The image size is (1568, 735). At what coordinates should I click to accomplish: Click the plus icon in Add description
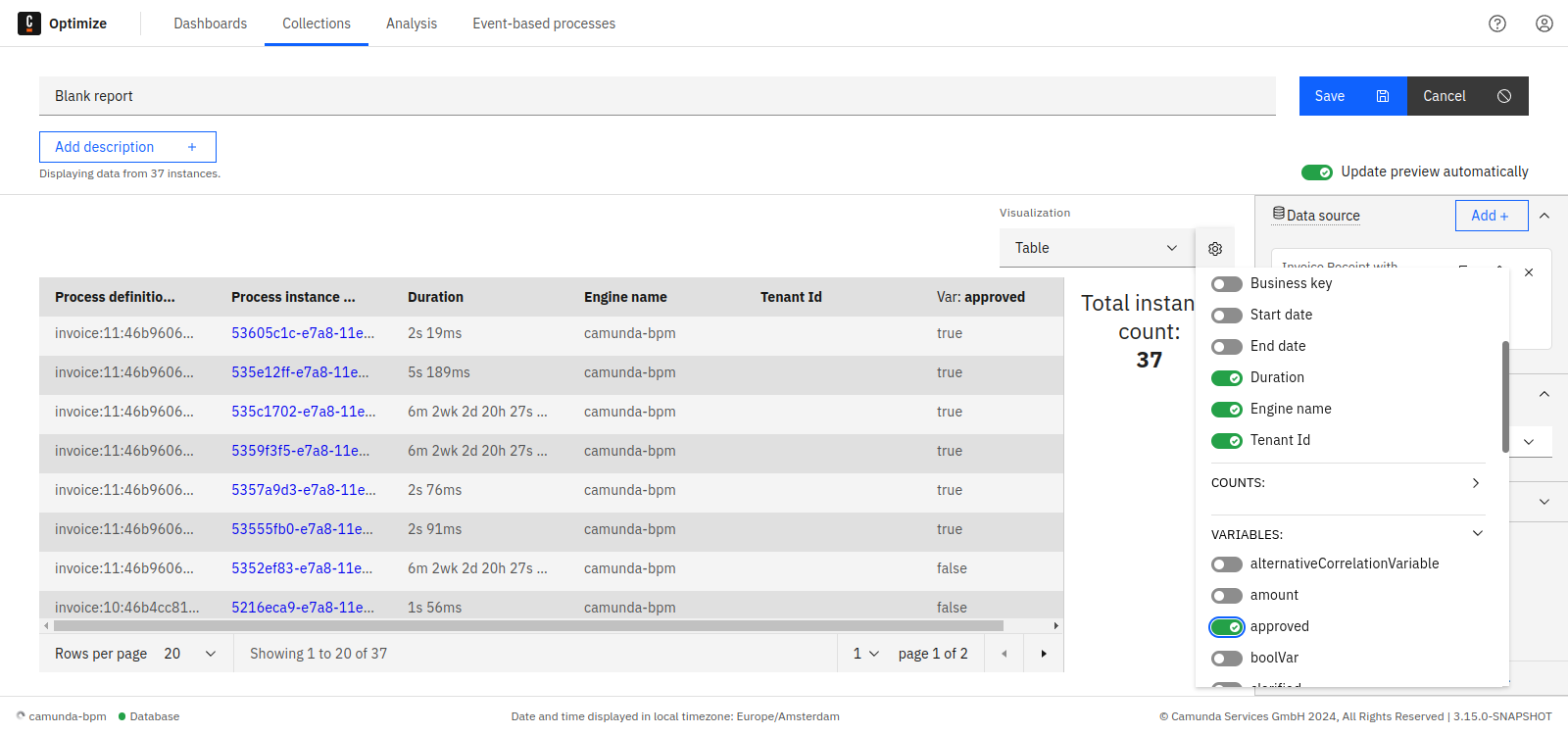click(x=192, y=147)
